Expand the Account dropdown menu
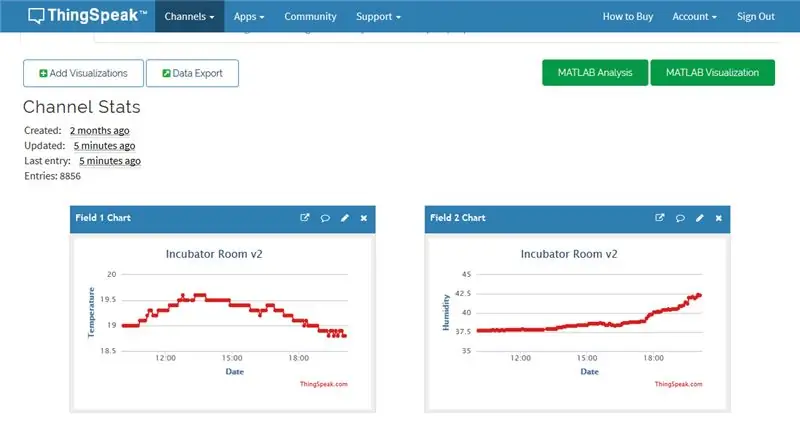Image resolution: width=800 pixels, height=423 pixels. tap(694, 16)
